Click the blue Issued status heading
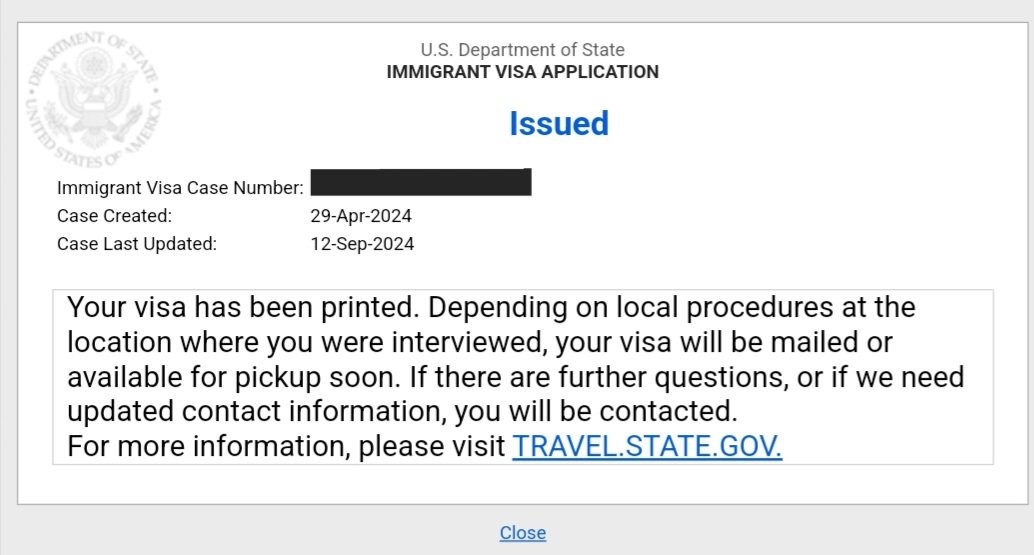Image resolution: width=1034 pixels, height=555 pixels. click(x=559, y=124)
